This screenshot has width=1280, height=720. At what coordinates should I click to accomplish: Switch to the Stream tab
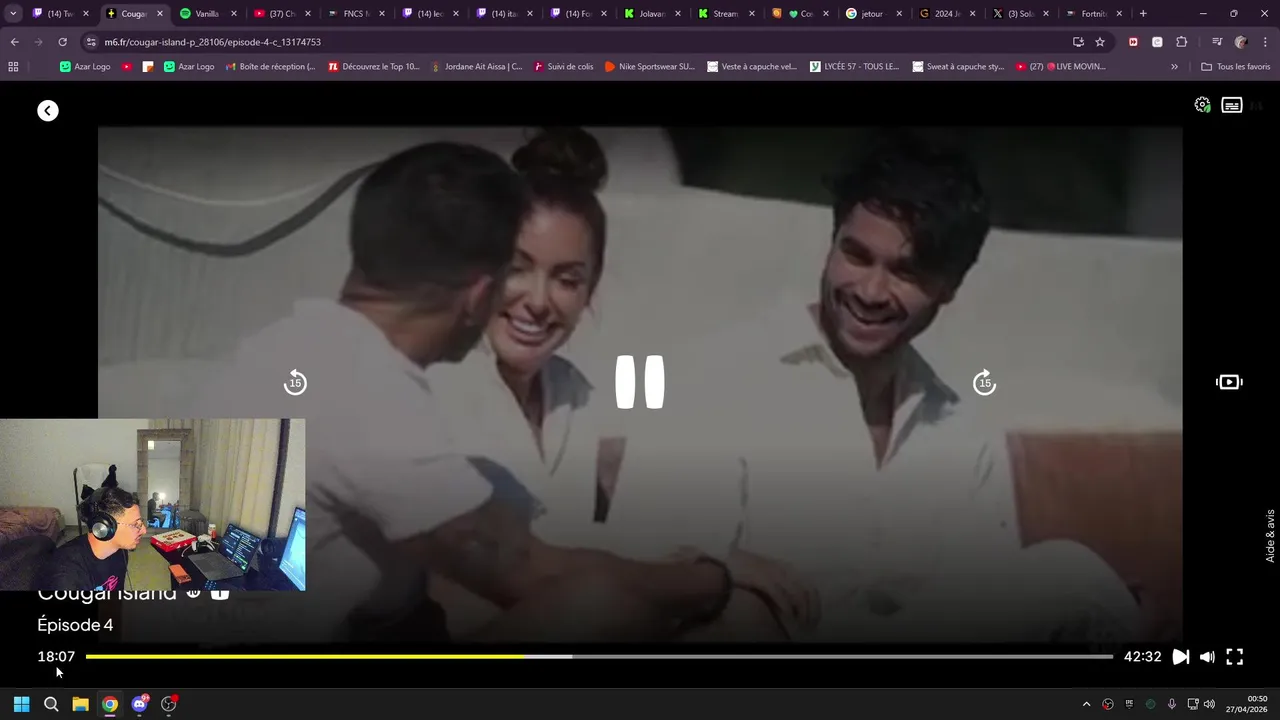click(x=725, y=14)
